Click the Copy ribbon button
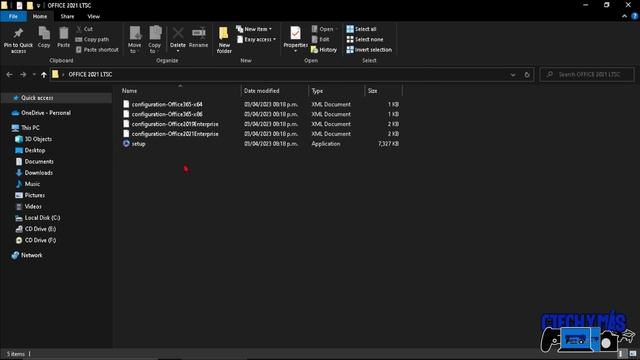Viewport: 640px width, 360px height. (x=44, y=38)
